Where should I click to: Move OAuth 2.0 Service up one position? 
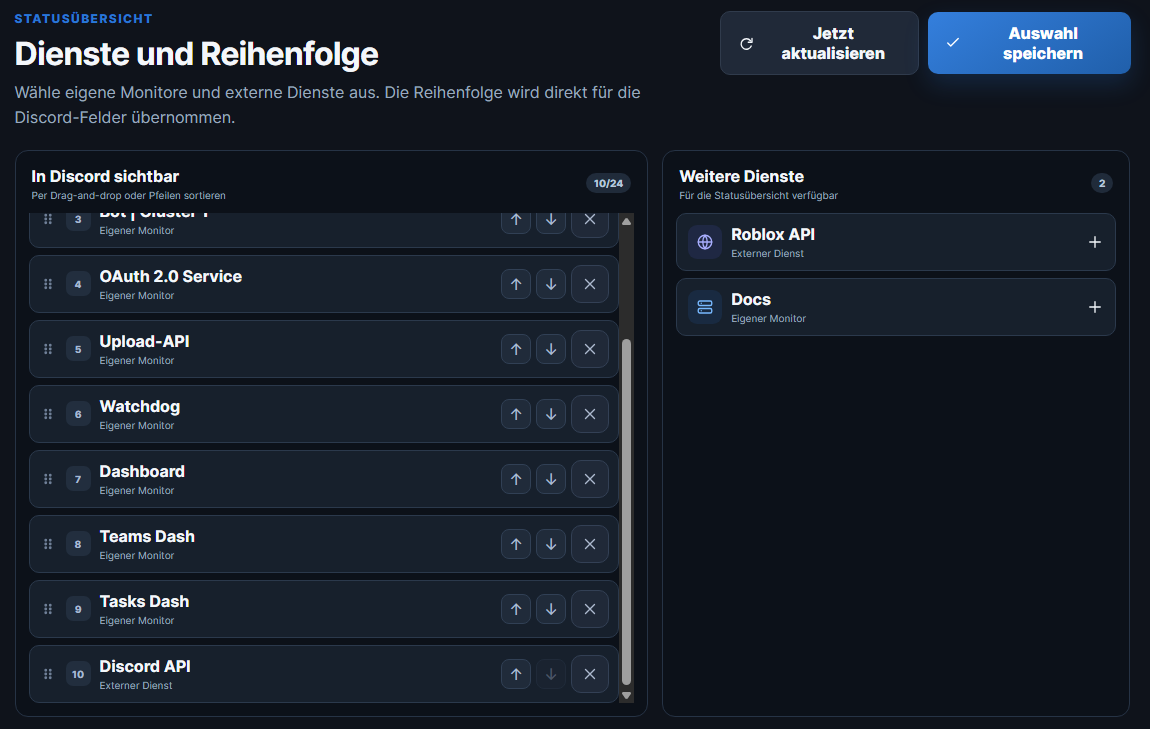tap(516, 284)
